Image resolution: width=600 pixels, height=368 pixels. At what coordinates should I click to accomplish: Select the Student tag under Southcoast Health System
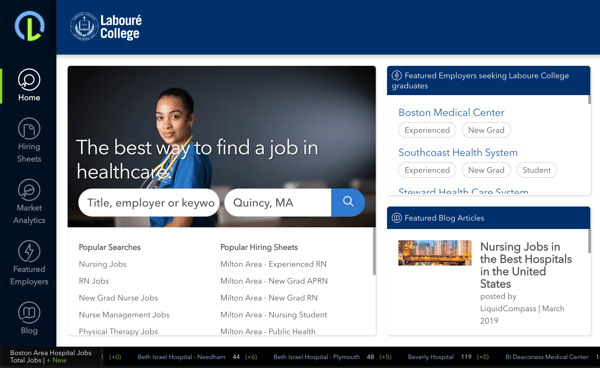(536, 170)
